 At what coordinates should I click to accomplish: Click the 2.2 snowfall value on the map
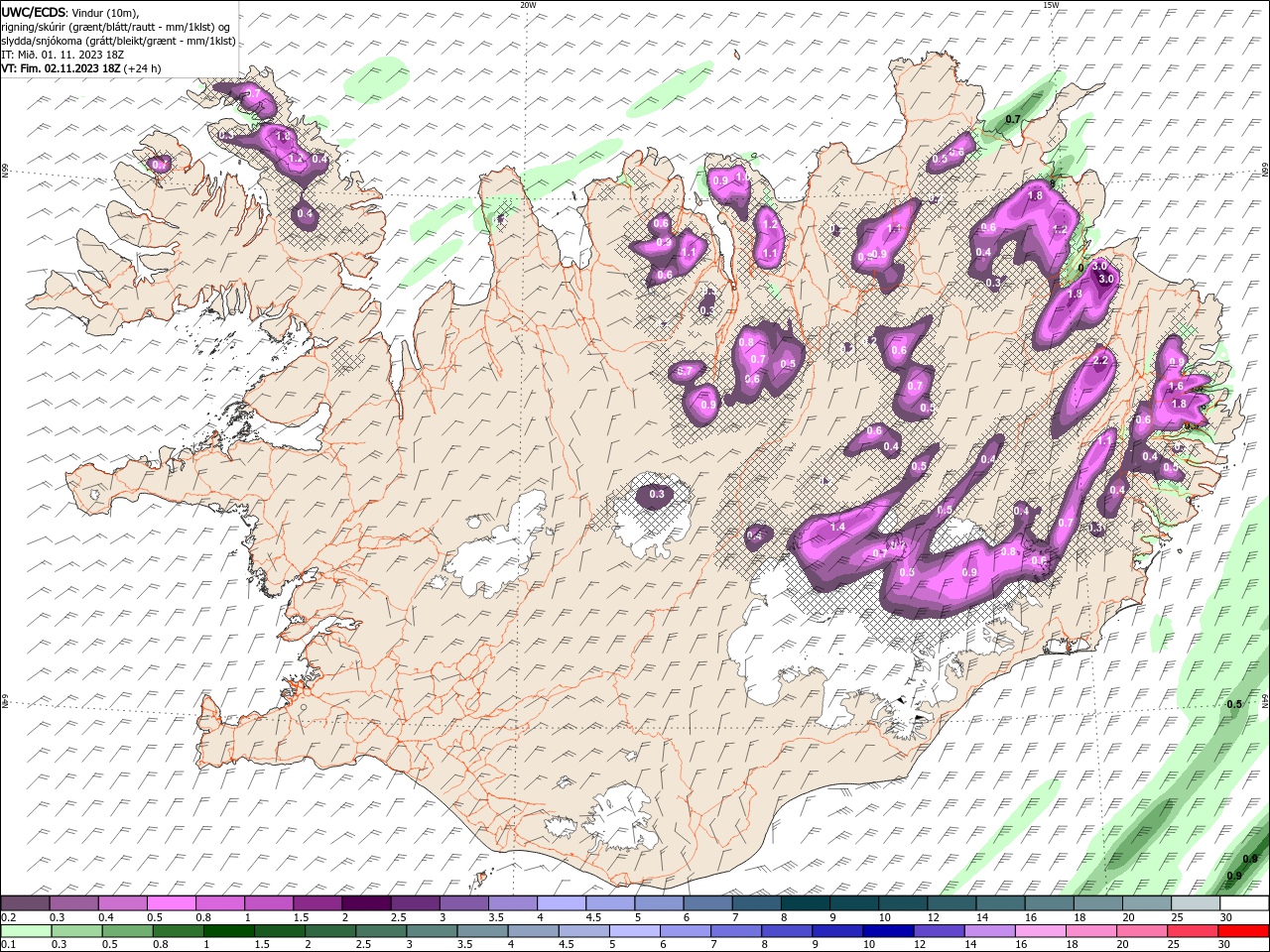tap(1099, 361)
